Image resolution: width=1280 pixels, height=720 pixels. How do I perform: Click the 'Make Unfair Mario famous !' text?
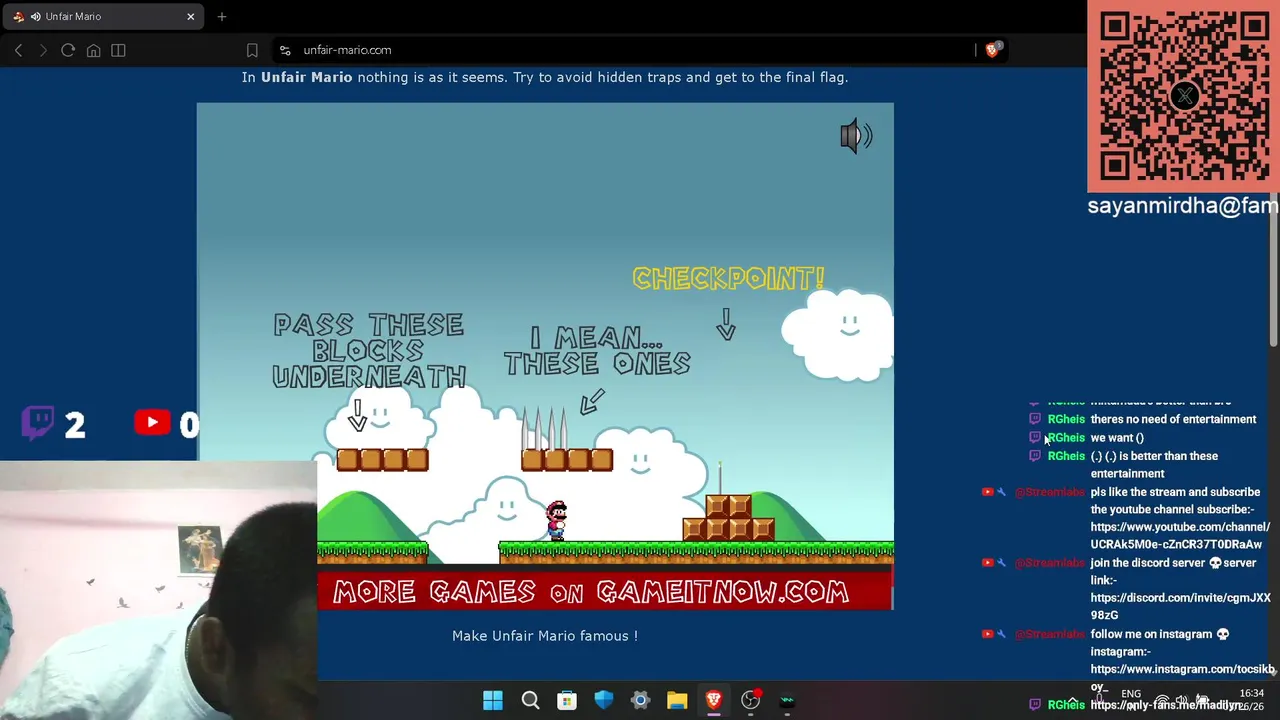pyautogui.click(x=545, y=636)
